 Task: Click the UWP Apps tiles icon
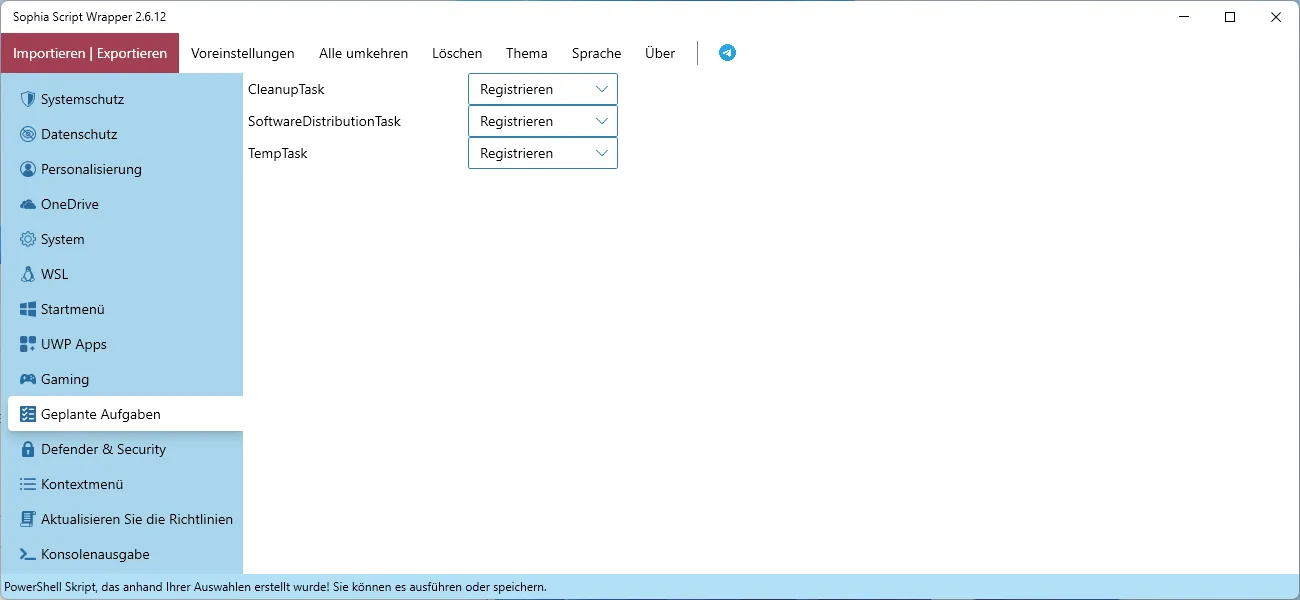pos(28,344)
